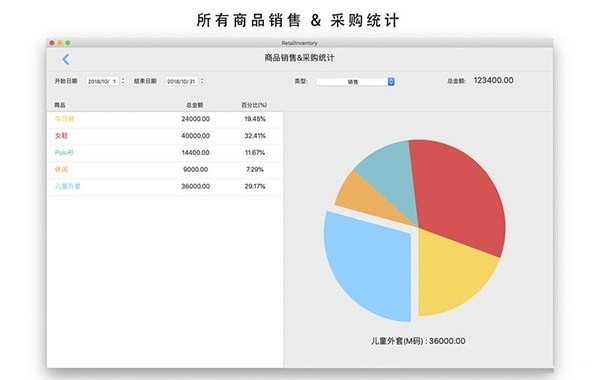The height and width of the screenshot is (380, 600).
Task: Click the 7.29% percentage cell
Action: tap(255, 170)
